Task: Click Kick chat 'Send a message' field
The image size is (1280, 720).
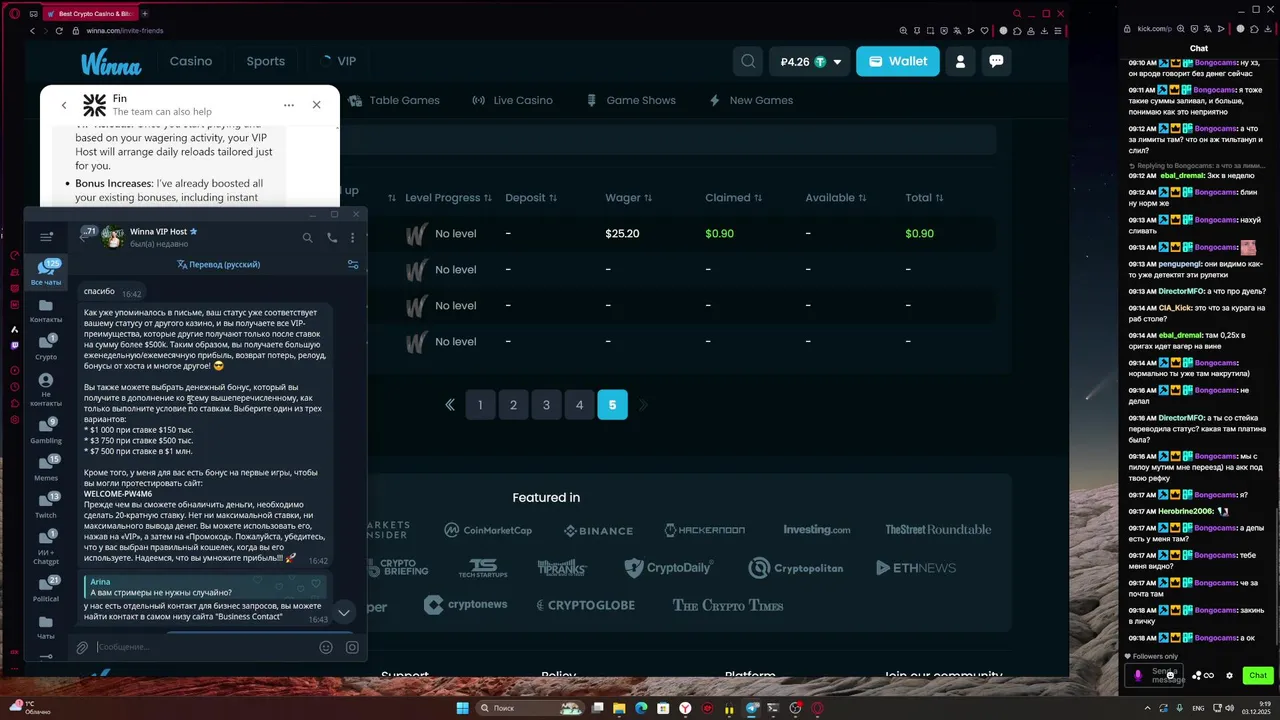Action: [1155, 676]
